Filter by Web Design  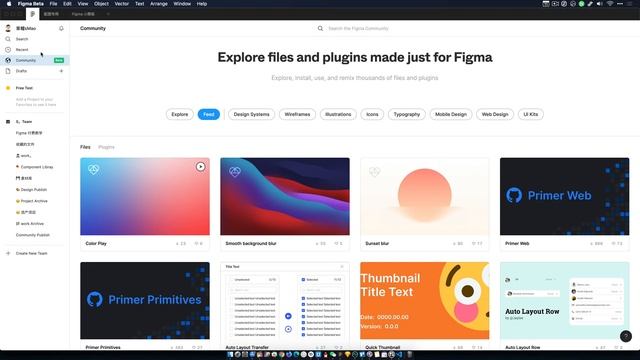(495, 114)
